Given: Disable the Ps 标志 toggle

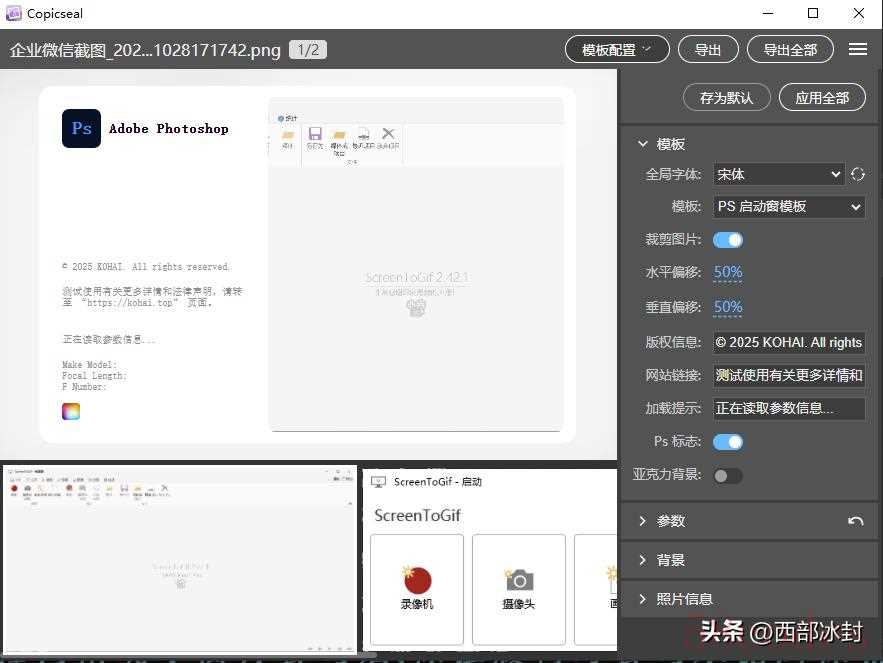Looking at the screenshot, I should tap(728, 442).
